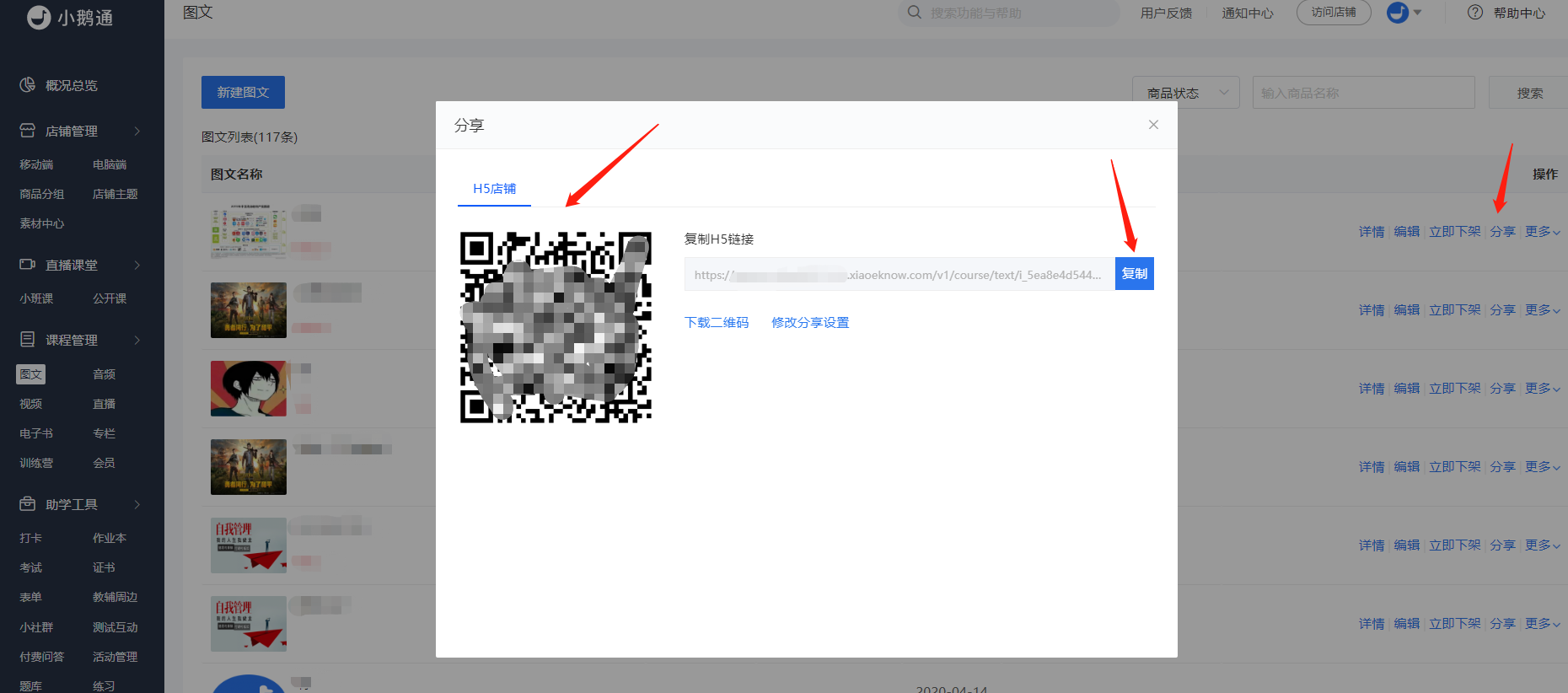1568x693 pixels.
Task: Select 图文 in sidebar
Action: pyautogui.click(x=31, y=374)
